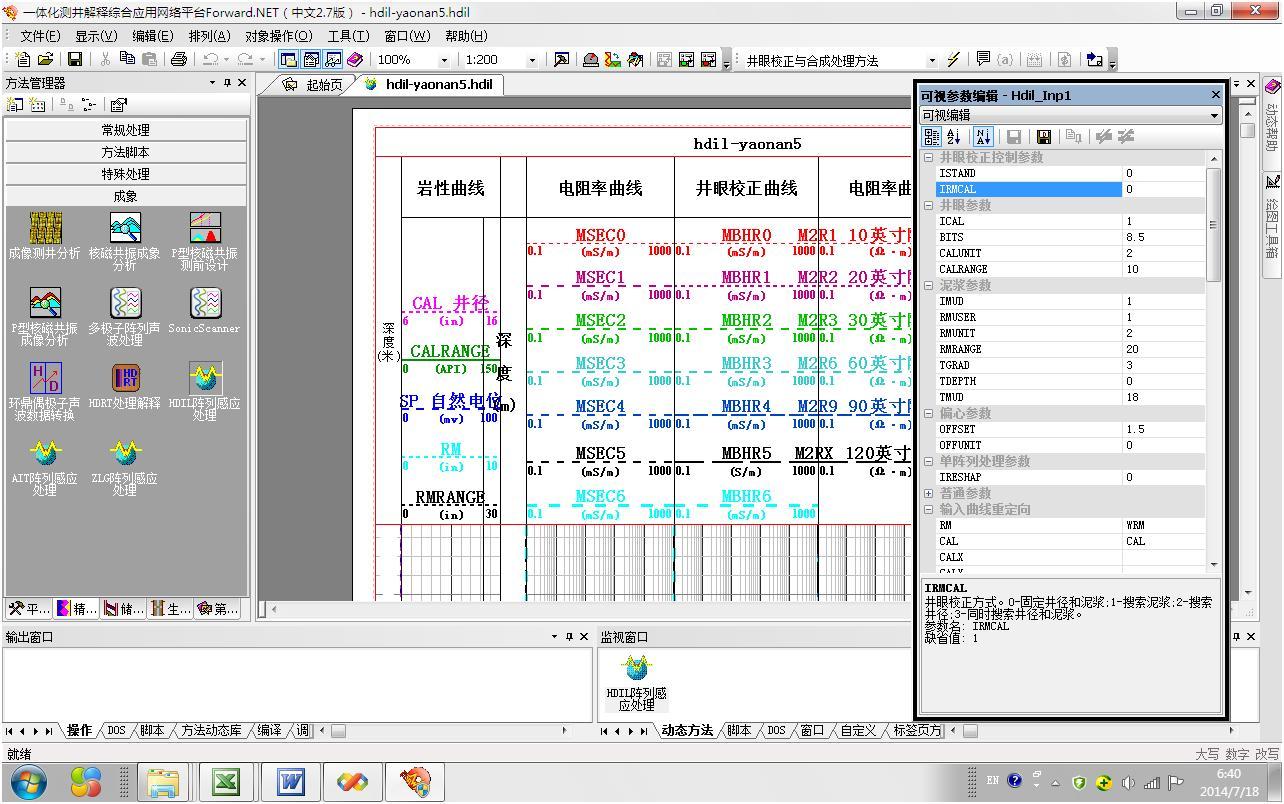Screen dimensions: 1284x804
Task: Click IRMCAL value field
Action: tap(1164, 189)
